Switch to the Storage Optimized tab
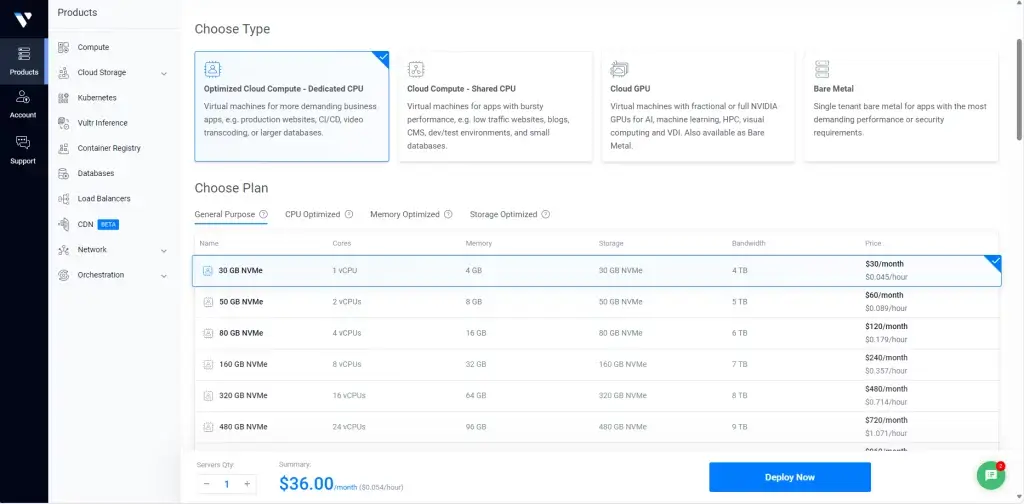The image size is (1024, 504). [x=504, y=214]
